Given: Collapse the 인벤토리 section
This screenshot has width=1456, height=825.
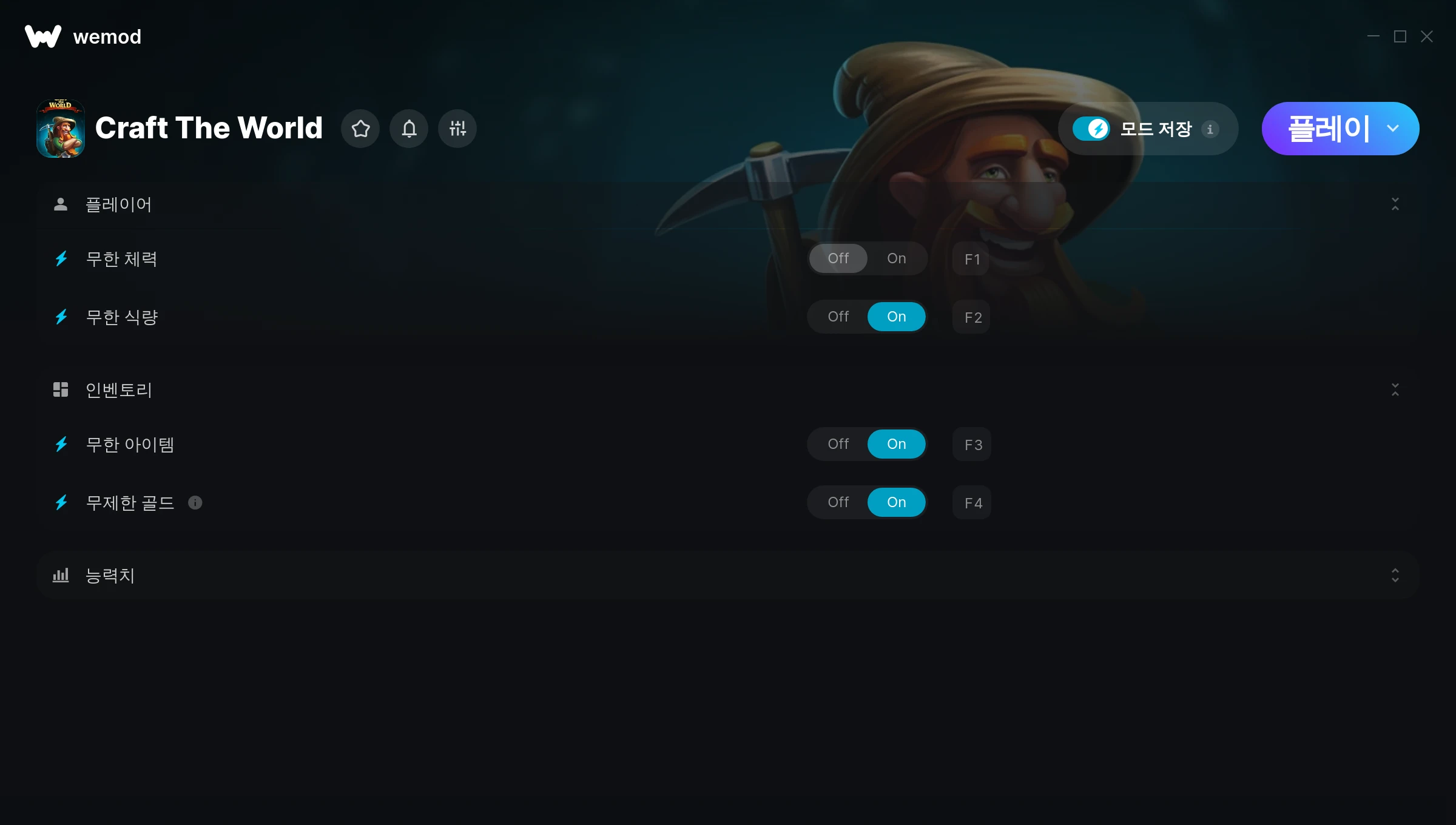Looking at the screenshot, I should (1395, 389).
